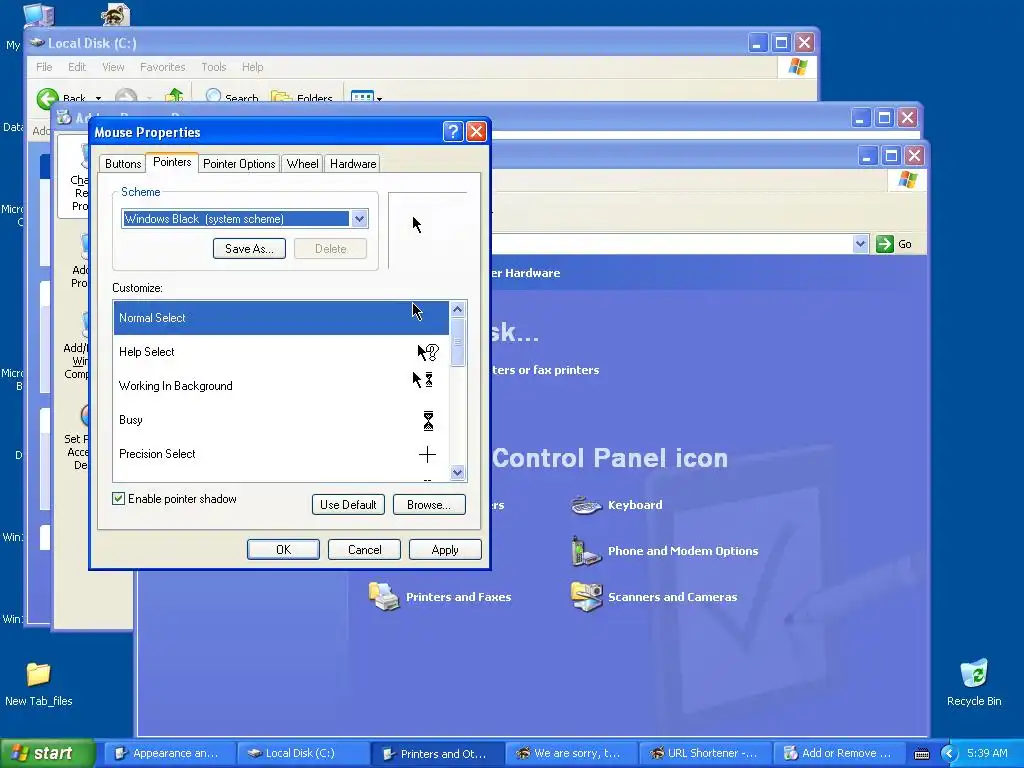Viewport: 1024px width, 768px height.
Task: Expand hidden system tray icons arrow
Action: coord(948,754)
